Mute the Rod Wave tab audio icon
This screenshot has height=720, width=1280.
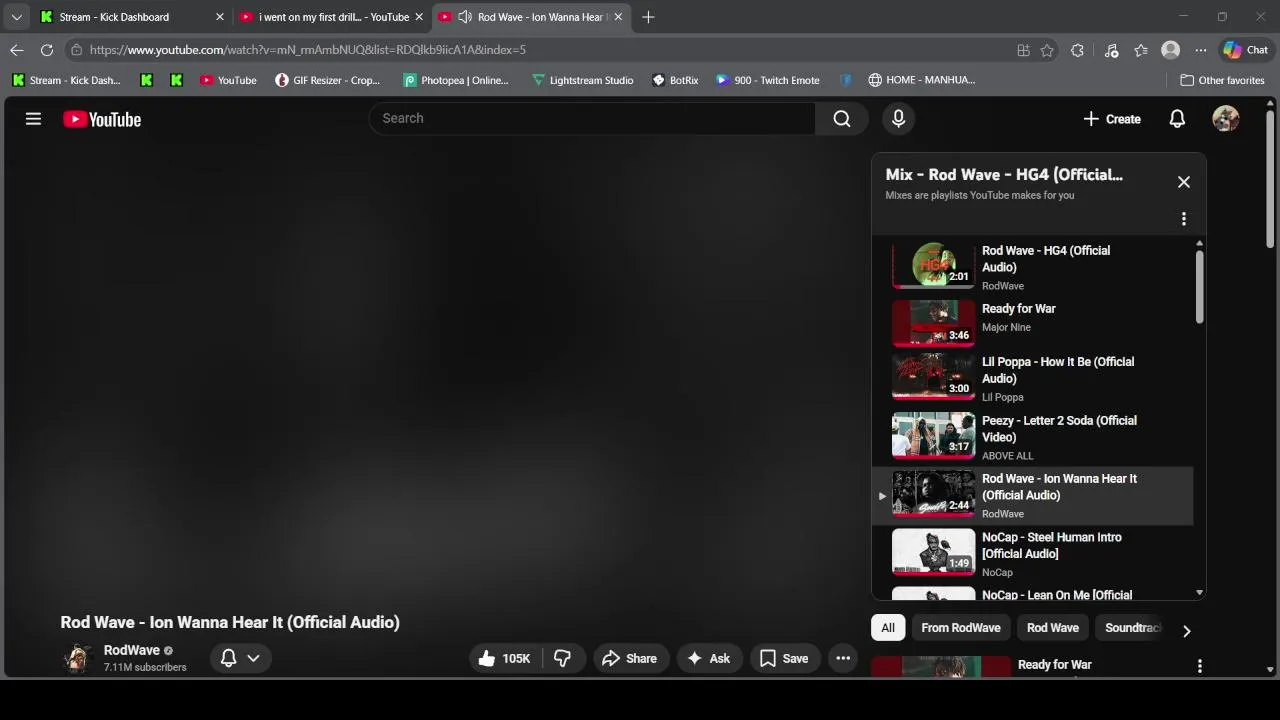pyautogui.click(x=465, y=17)
